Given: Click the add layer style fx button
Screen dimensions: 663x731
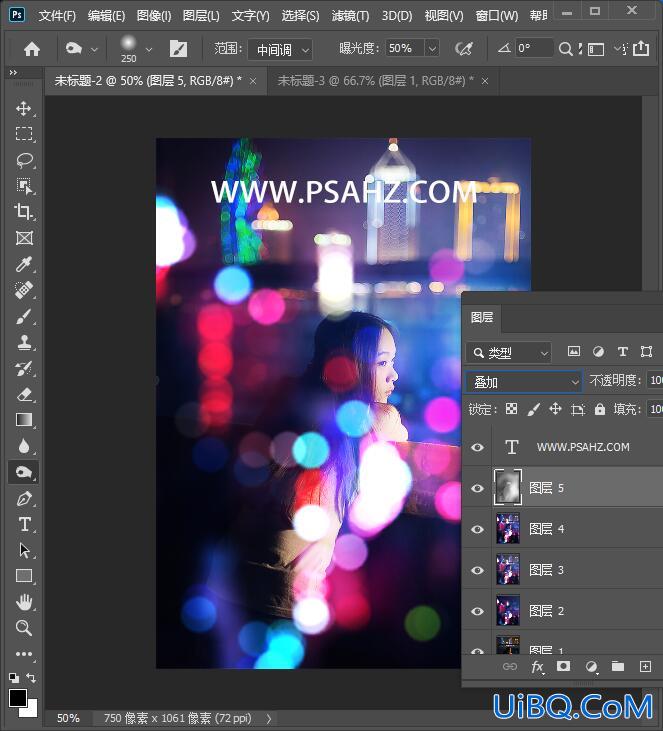Looking at the screenshot, I should point(537,667).
